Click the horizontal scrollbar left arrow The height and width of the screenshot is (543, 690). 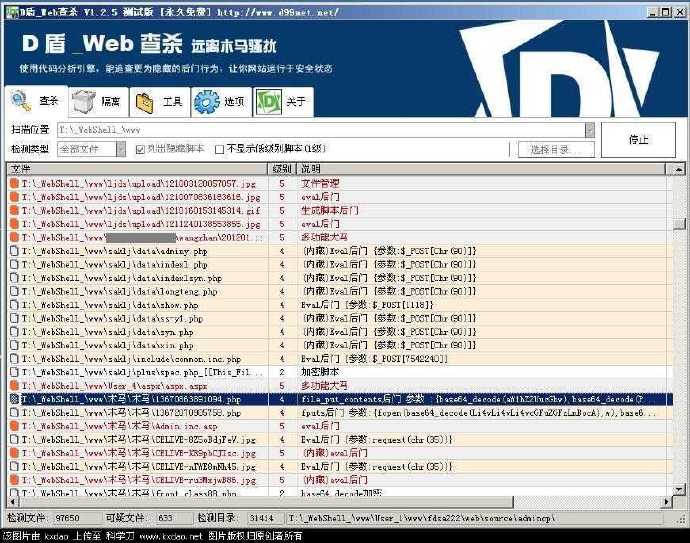[12, 502]
